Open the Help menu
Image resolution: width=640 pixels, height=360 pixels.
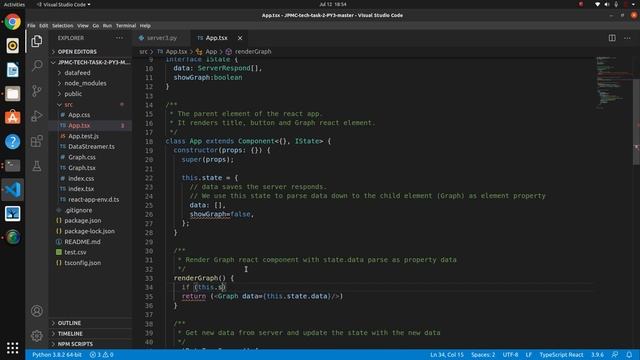coord(145,26)
